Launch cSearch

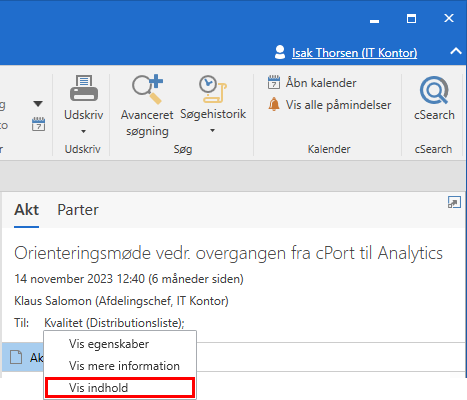(x=434, y=98)
